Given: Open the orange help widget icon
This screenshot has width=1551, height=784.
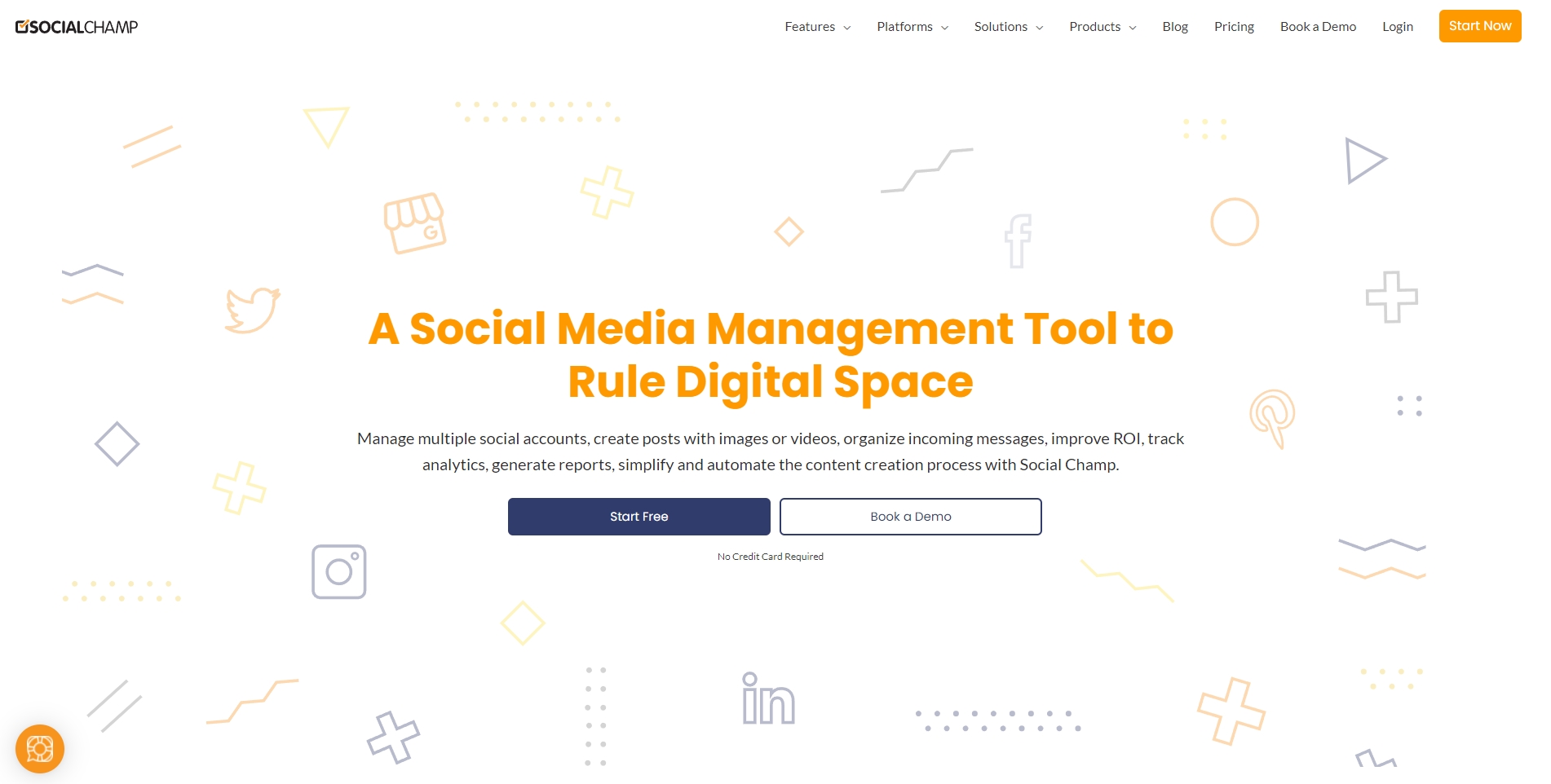Looking at the screenshot, I should (x=40, y=748).
